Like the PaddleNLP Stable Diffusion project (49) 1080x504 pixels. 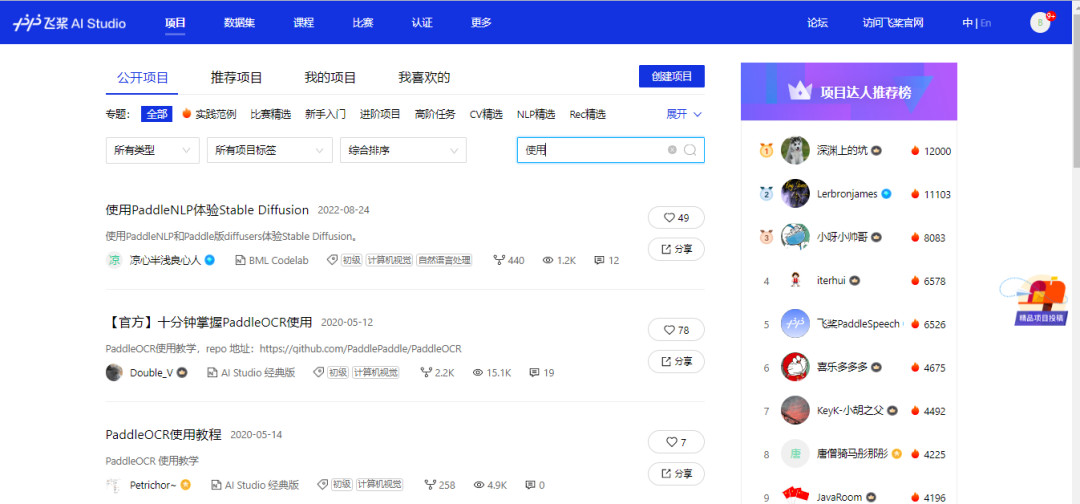click(x=676, y=218)
